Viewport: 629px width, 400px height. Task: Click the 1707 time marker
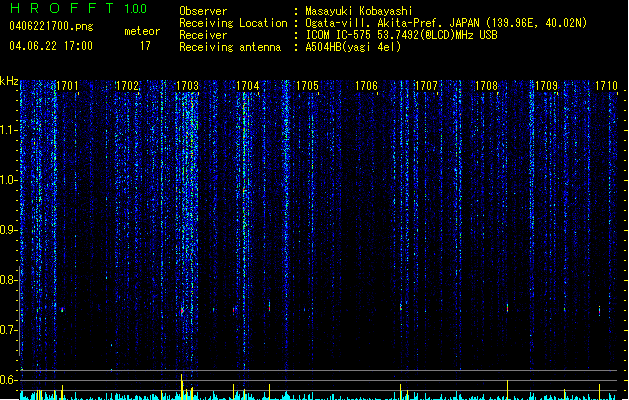pyautogui.click(x=426, y=86)
